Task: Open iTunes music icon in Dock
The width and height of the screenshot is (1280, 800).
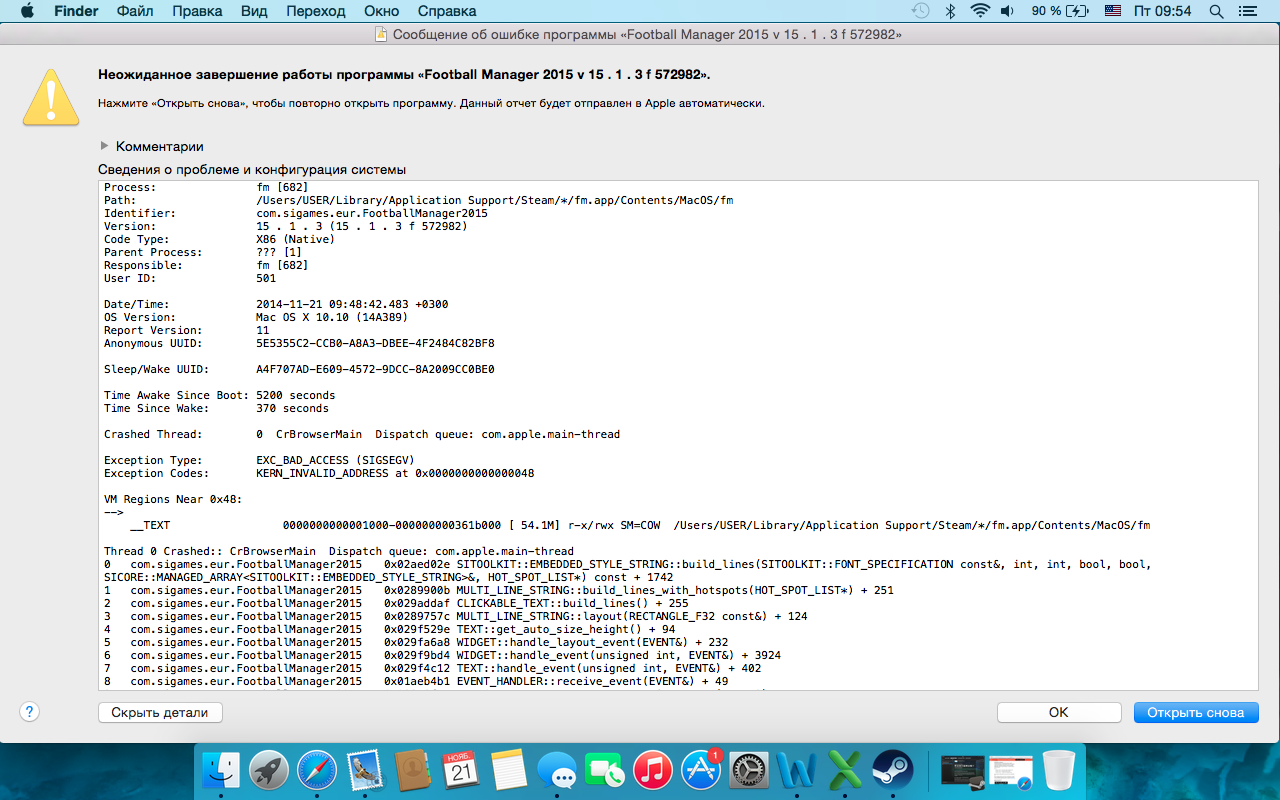Action: tap(653, 771)
